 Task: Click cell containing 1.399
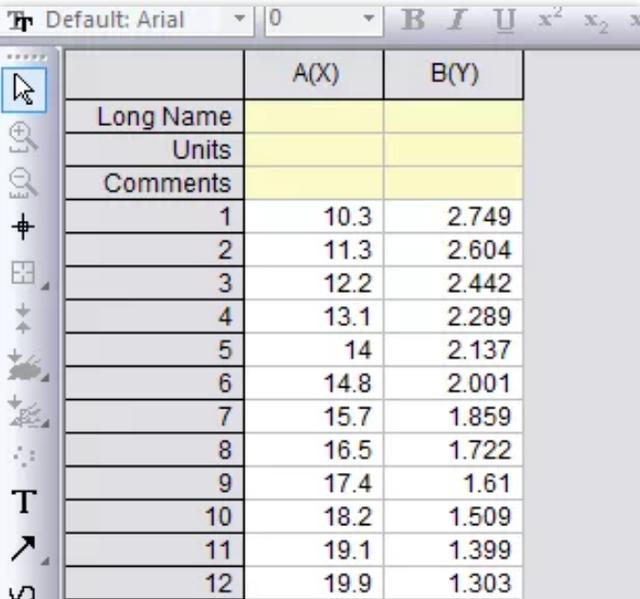(x=453, y=550)
